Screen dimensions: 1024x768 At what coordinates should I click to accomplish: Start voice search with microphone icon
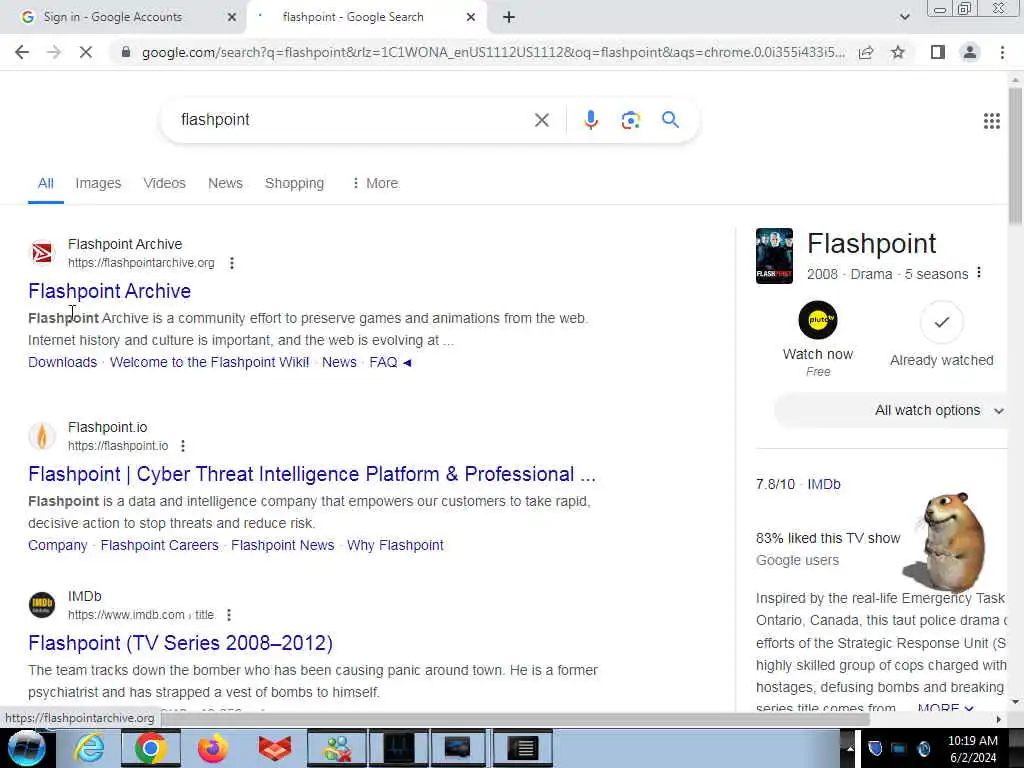(590, 120)
